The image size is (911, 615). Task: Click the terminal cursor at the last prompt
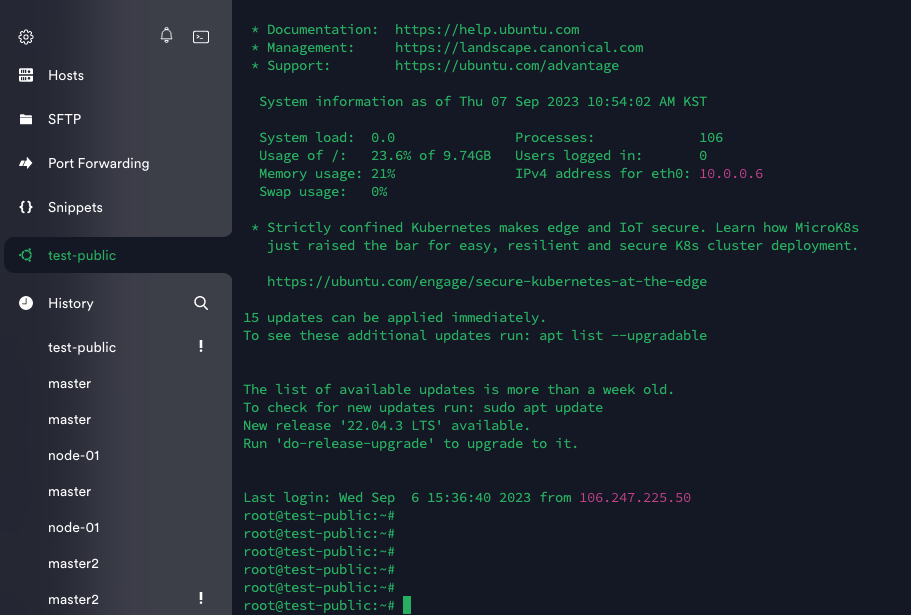(x=407, y=605)
